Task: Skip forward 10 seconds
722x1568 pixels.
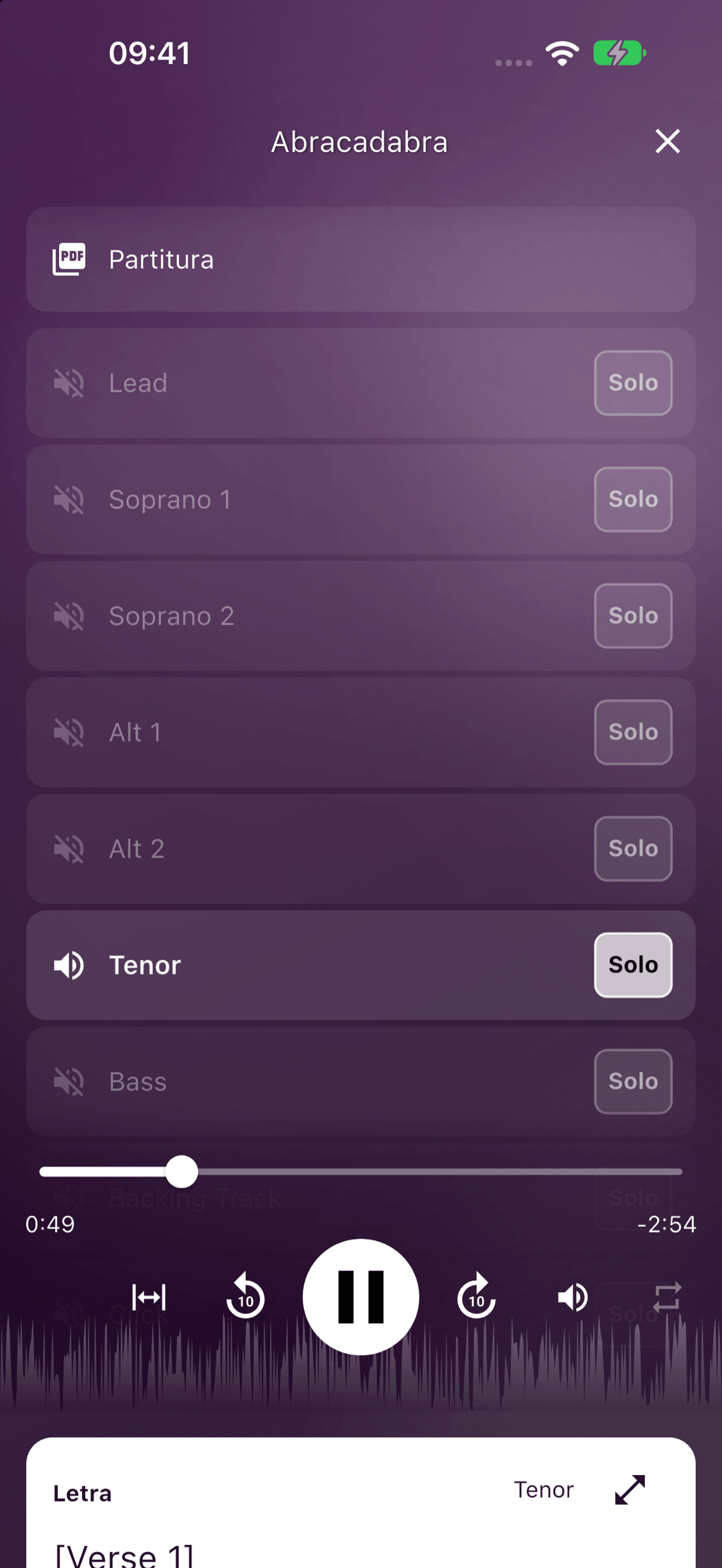Action: coord(476,1297)
